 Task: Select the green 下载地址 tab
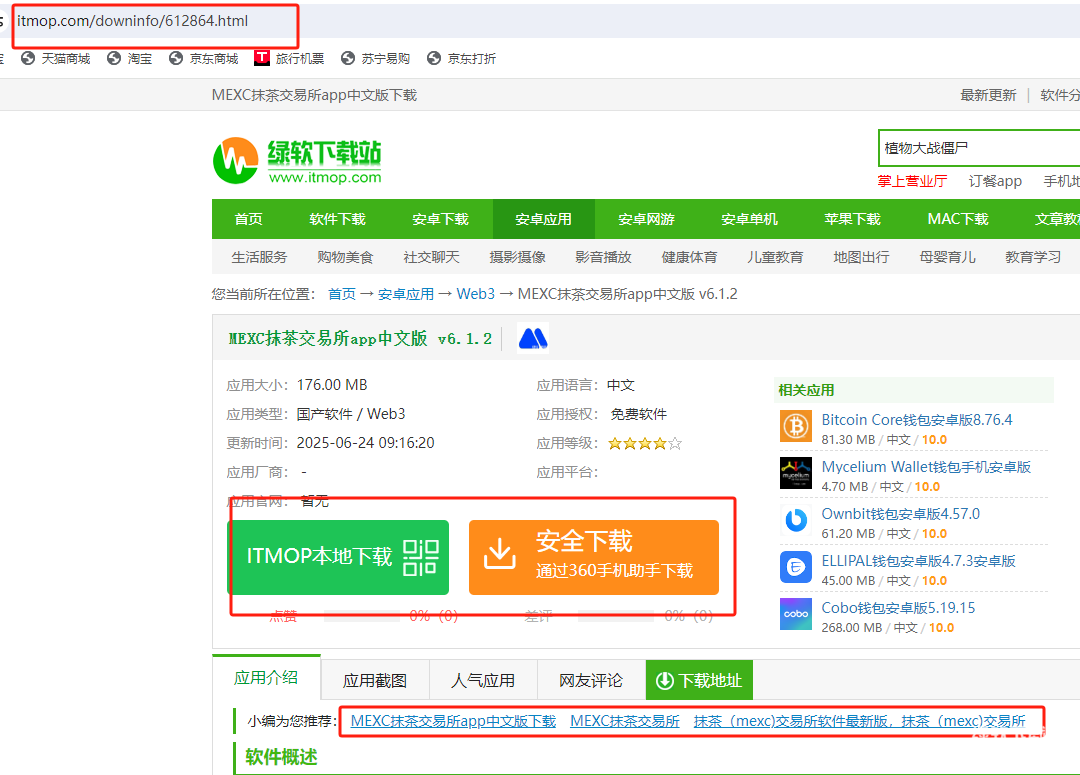tap(699, 681)
